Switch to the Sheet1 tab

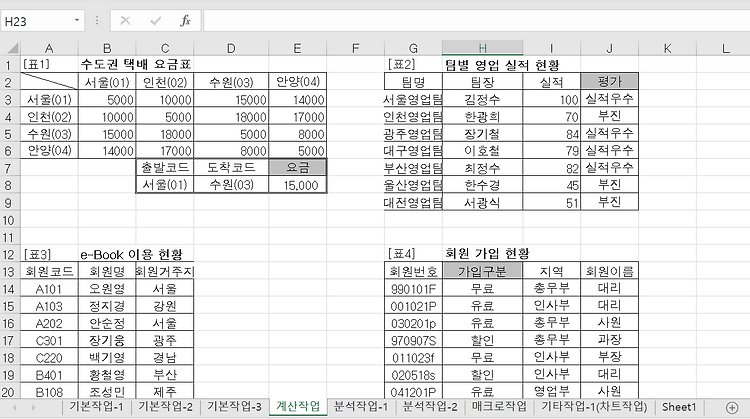(679, 407)
